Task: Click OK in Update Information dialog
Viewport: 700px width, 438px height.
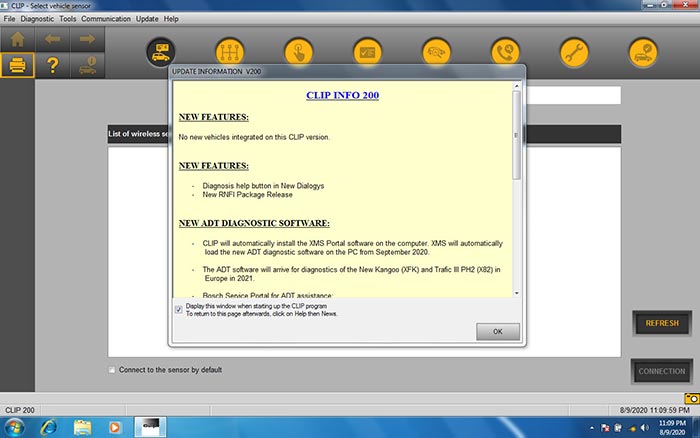Action: tap(498, 332)
